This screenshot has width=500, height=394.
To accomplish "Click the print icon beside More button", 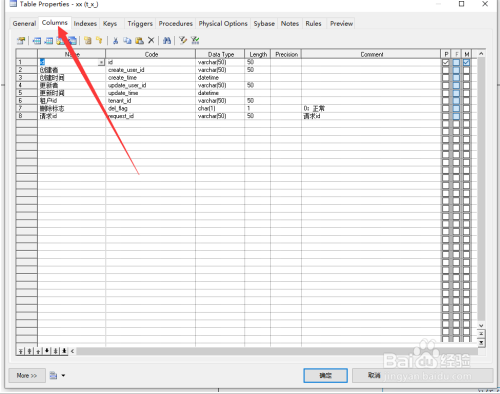I will [x=53, y=376].
